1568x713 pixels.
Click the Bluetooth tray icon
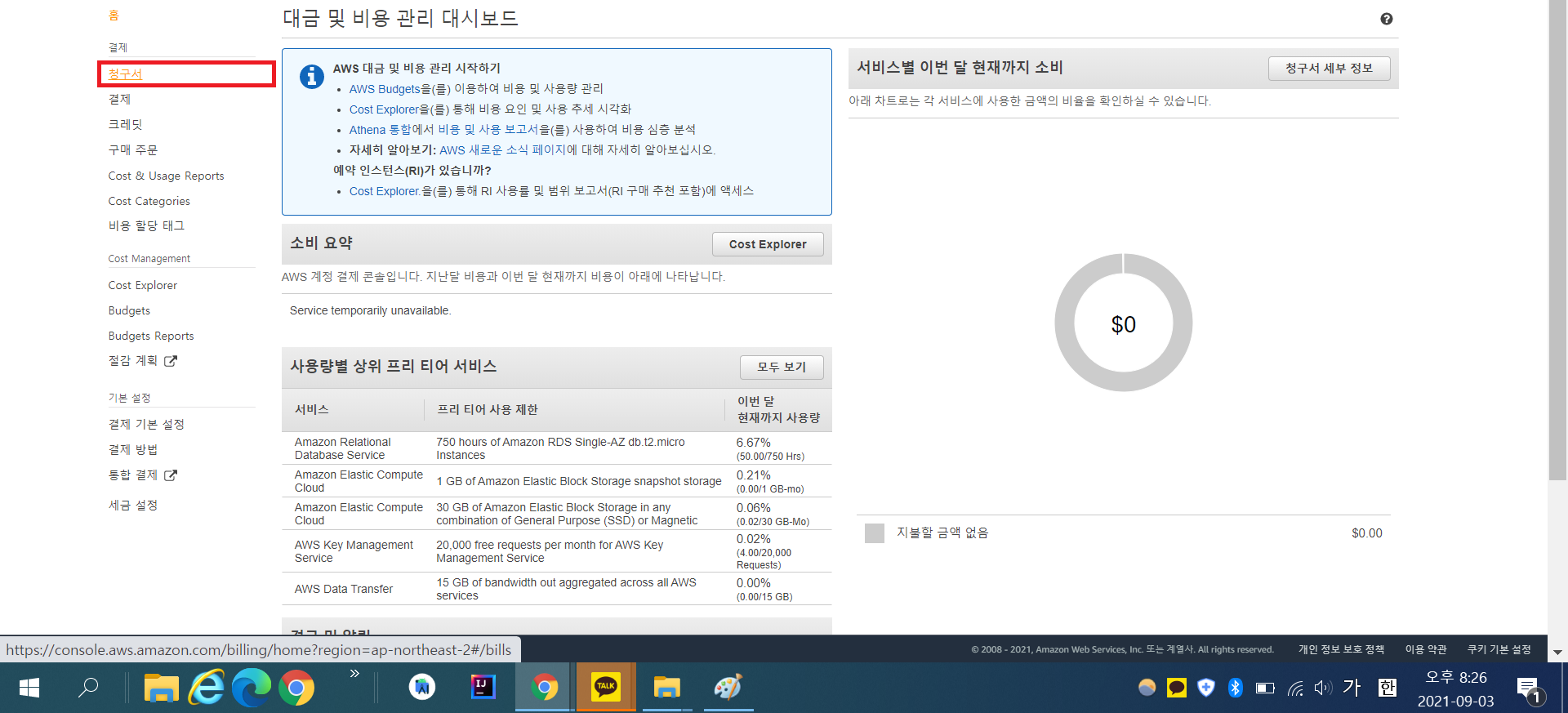(x=1236, y=688)
